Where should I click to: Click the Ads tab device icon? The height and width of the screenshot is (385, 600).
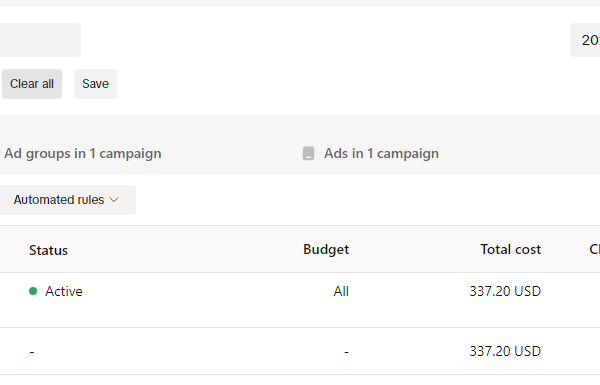308,153
